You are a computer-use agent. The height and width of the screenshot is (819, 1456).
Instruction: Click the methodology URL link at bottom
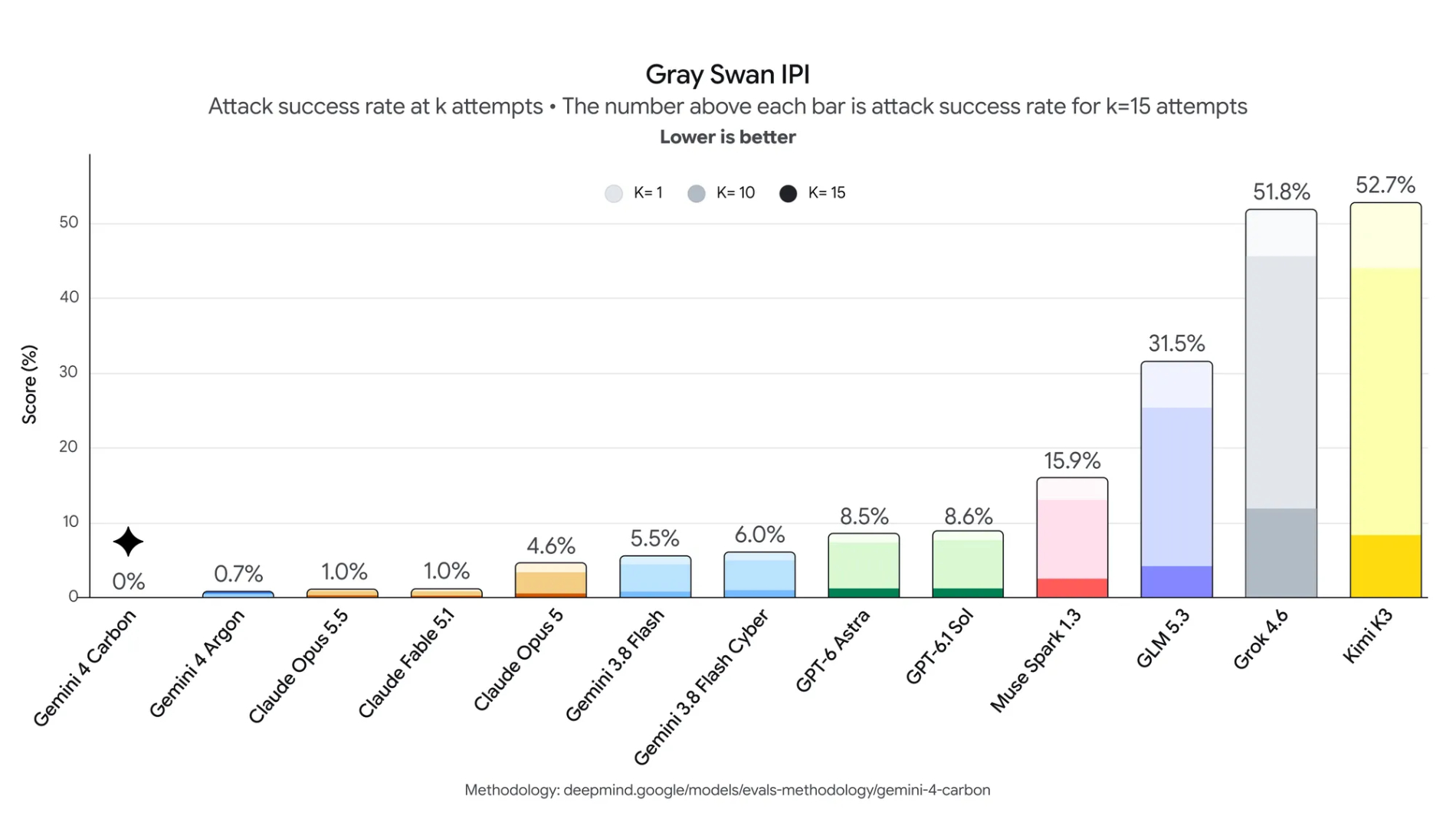[776, 790]
